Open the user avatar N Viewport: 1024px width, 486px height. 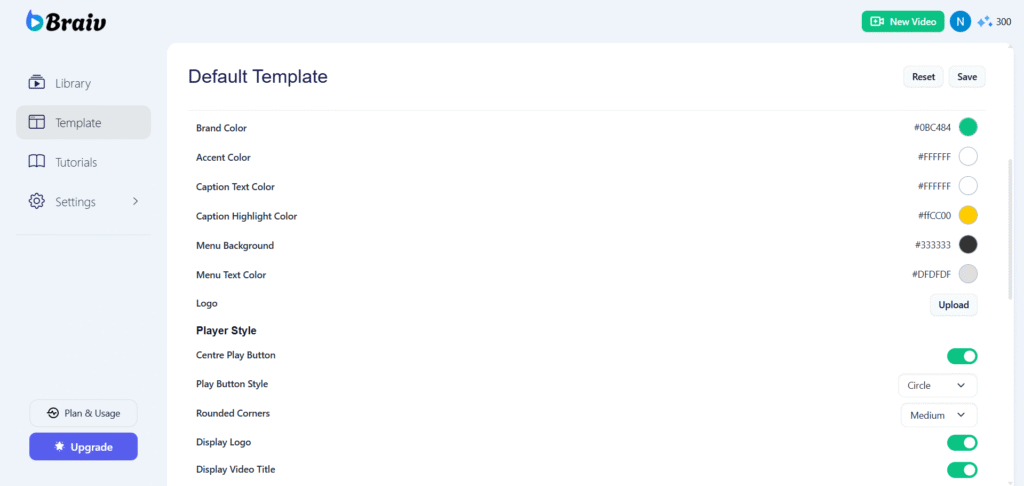coord(960,21)
